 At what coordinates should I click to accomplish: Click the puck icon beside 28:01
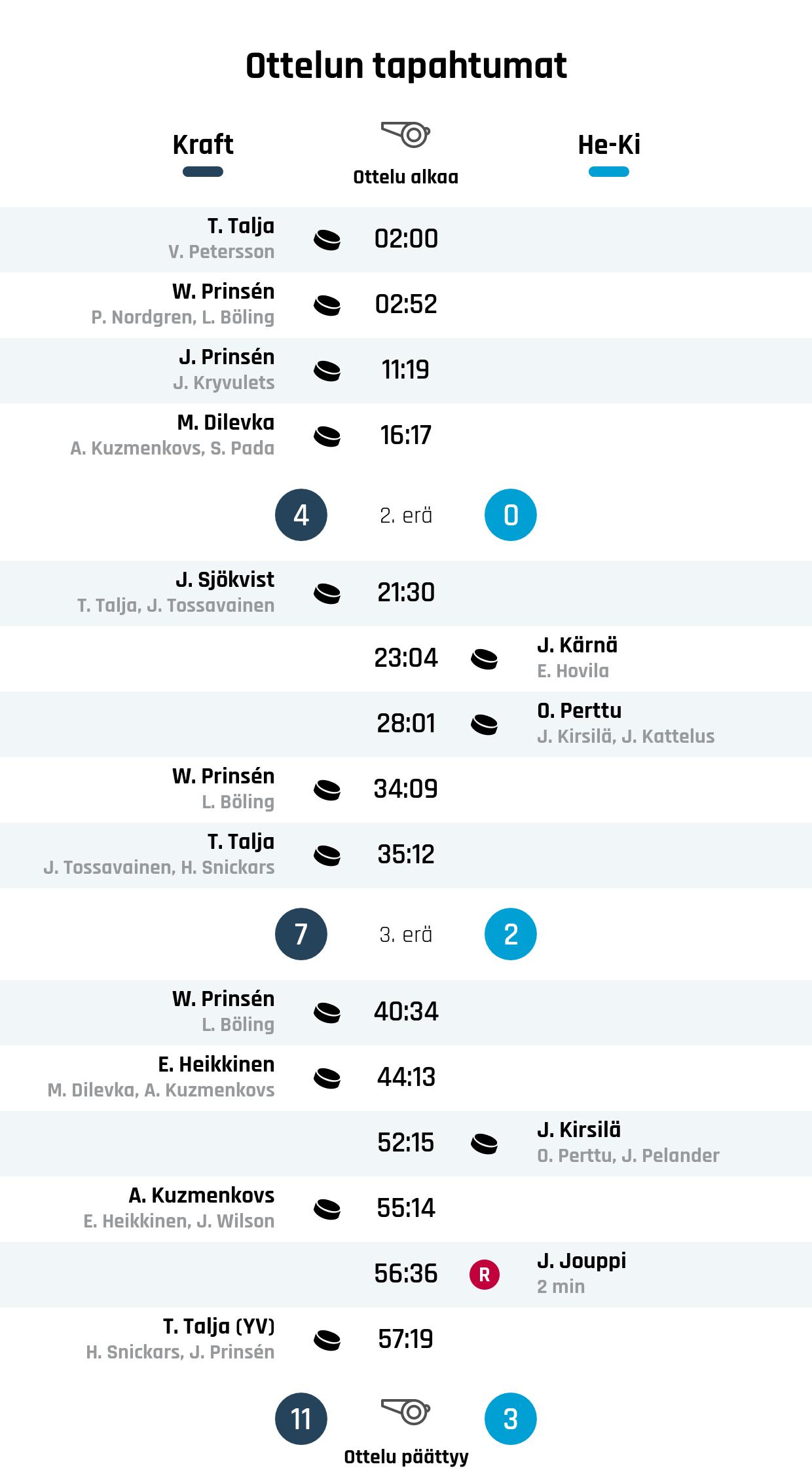tap(485, 724)
